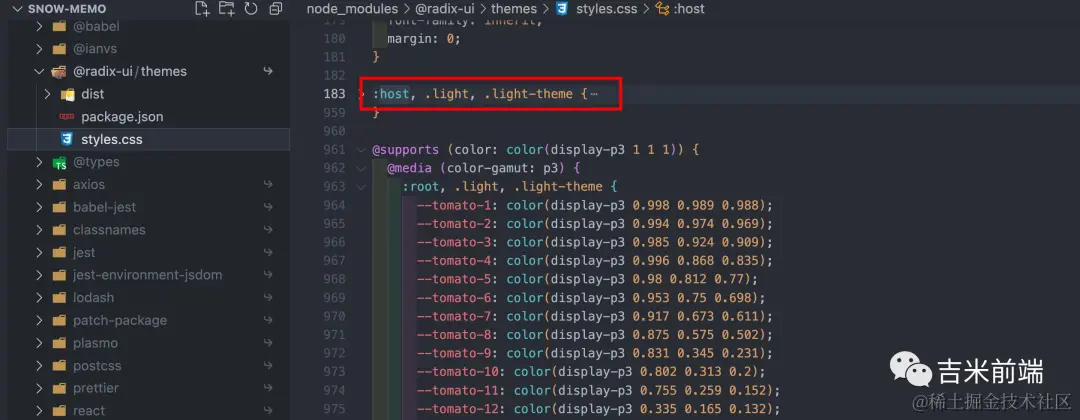Screen dimensions: 1080x420
Task: Click the CSS icon beside styles.css in tree
Action: click(x=67, y=139)
